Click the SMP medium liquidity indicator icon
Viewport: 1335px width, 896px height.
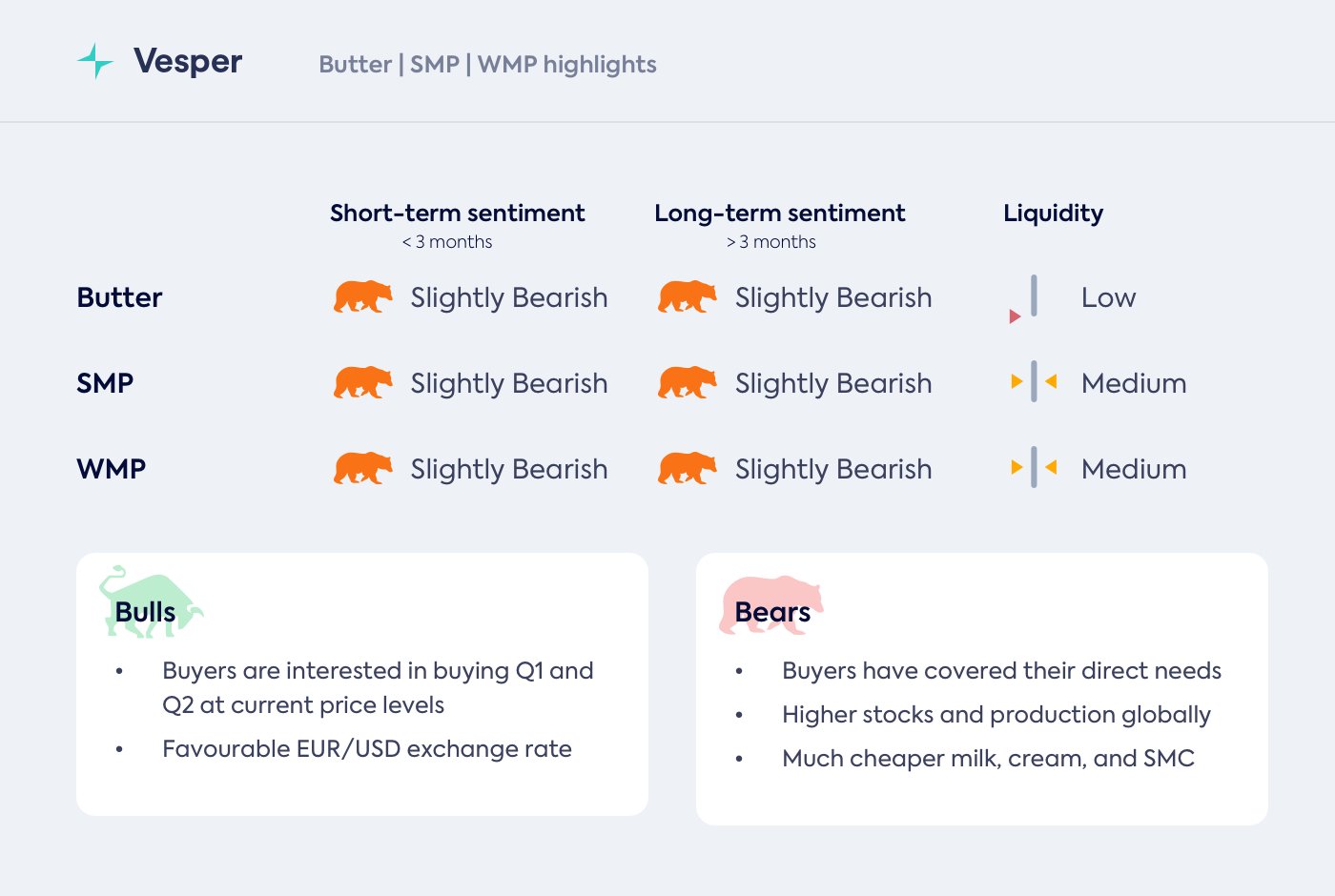[1034, 383]
